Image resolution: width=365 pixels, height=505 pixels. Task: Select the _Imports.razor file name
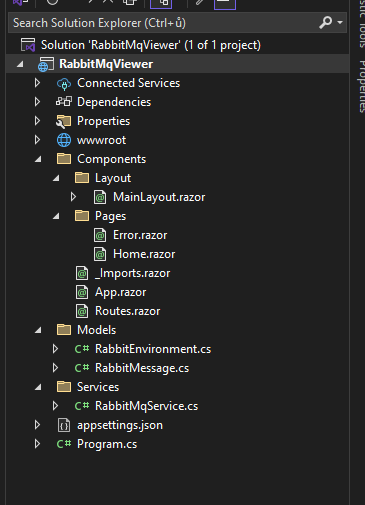[133, 273]
